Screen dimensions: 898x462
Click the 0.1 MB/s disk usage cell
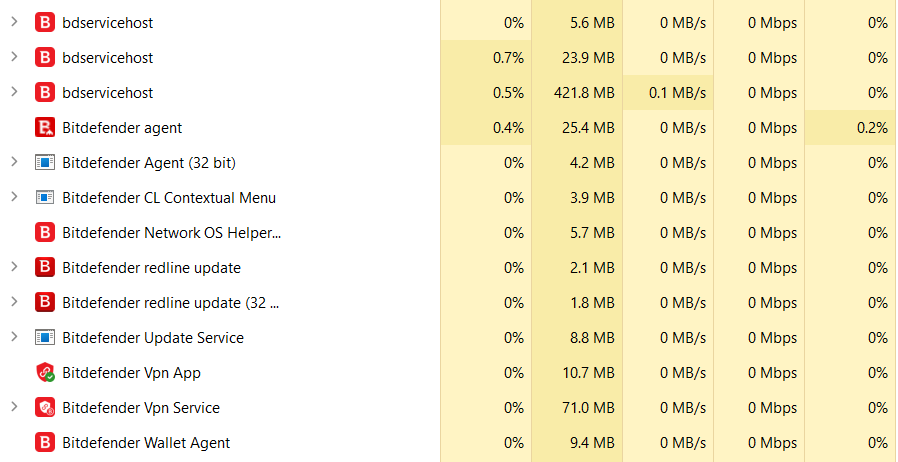[x=679, y=93]
